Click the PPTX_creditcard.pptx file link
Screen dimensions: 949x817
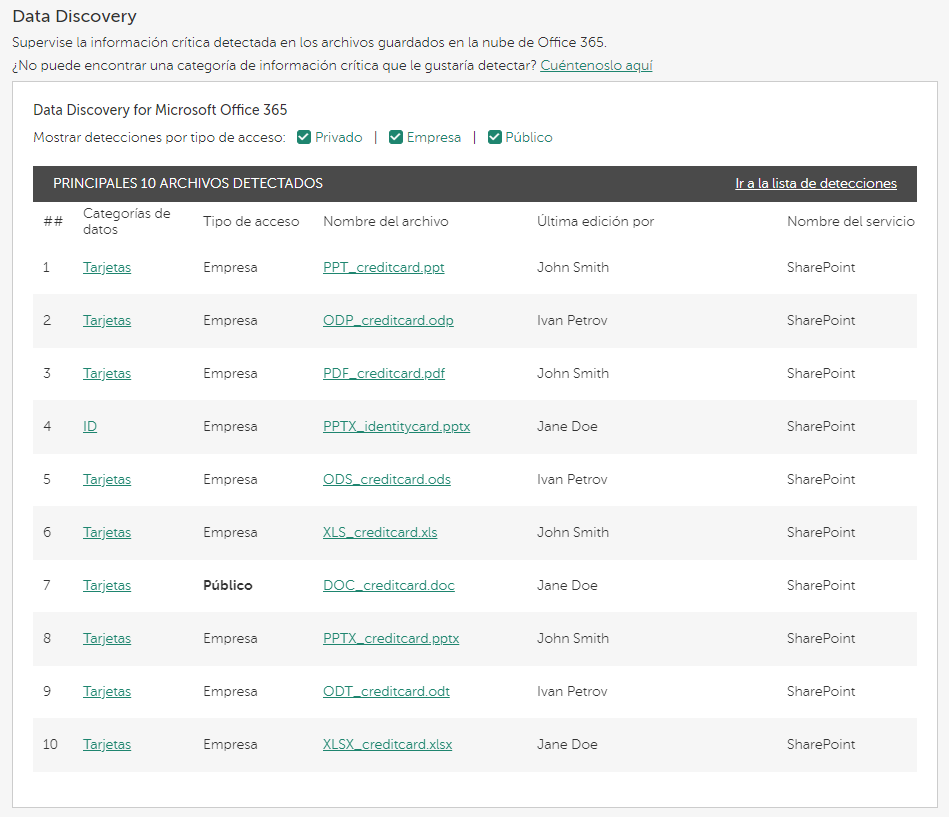[x=391, y=639]
